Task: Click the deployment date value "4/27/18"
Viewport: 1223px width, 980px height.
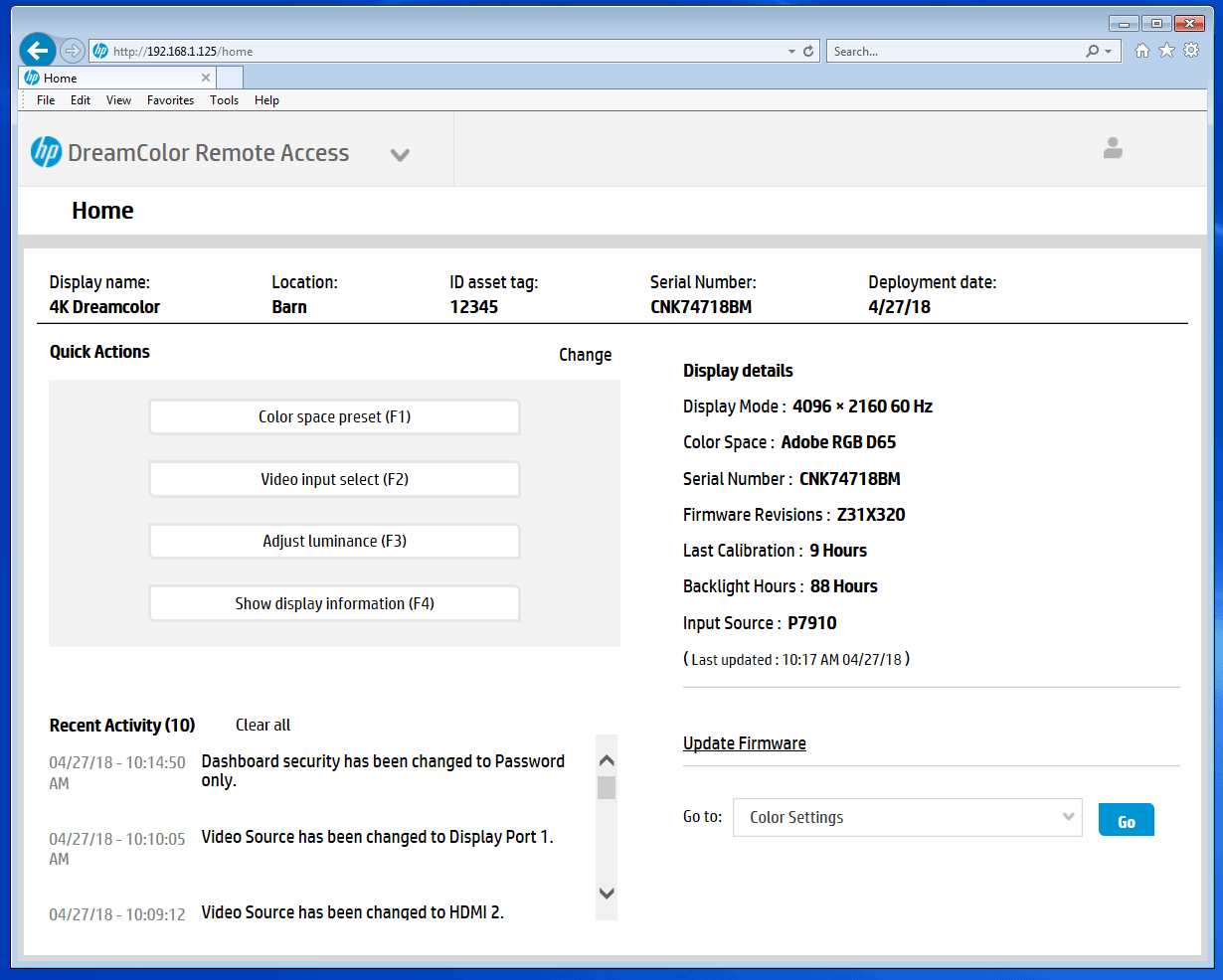Action: tap(900, 307)
